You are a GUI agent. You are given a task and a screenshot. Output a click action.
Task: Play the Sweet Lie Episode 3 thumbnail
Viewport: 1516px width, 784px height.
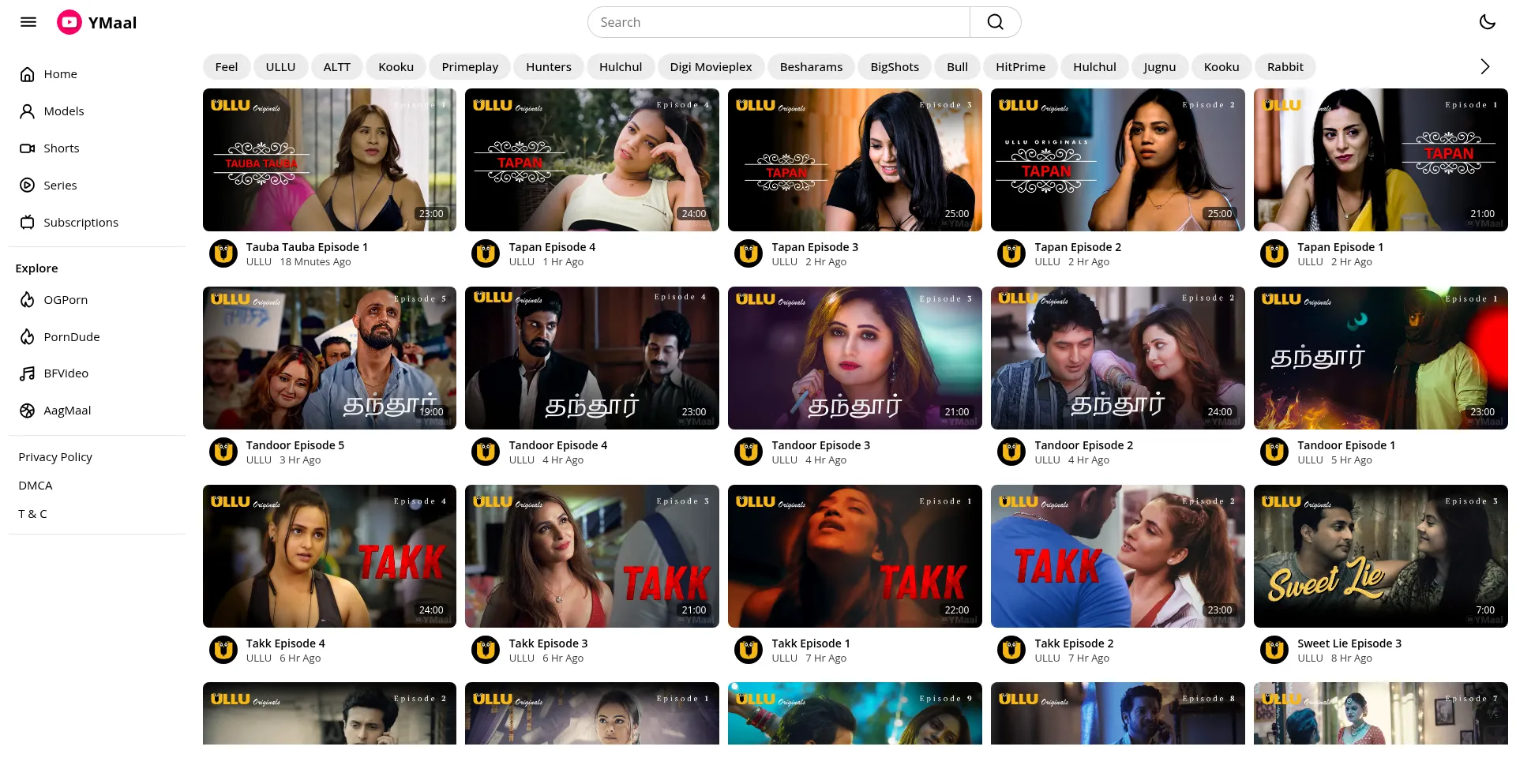[x=1380, y=556]
